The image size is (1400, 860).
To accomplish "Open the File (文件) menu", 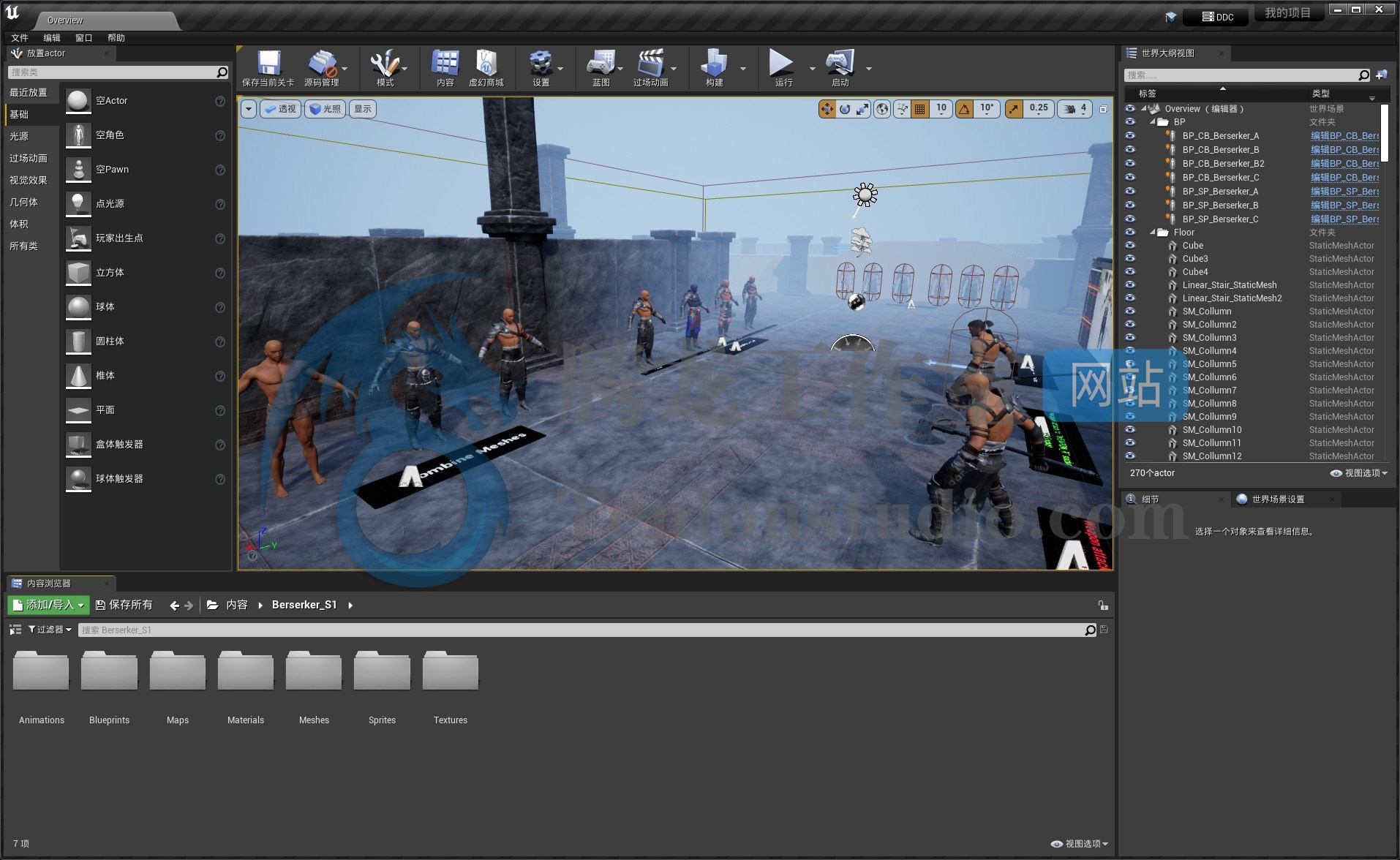I will click(20, 38).
